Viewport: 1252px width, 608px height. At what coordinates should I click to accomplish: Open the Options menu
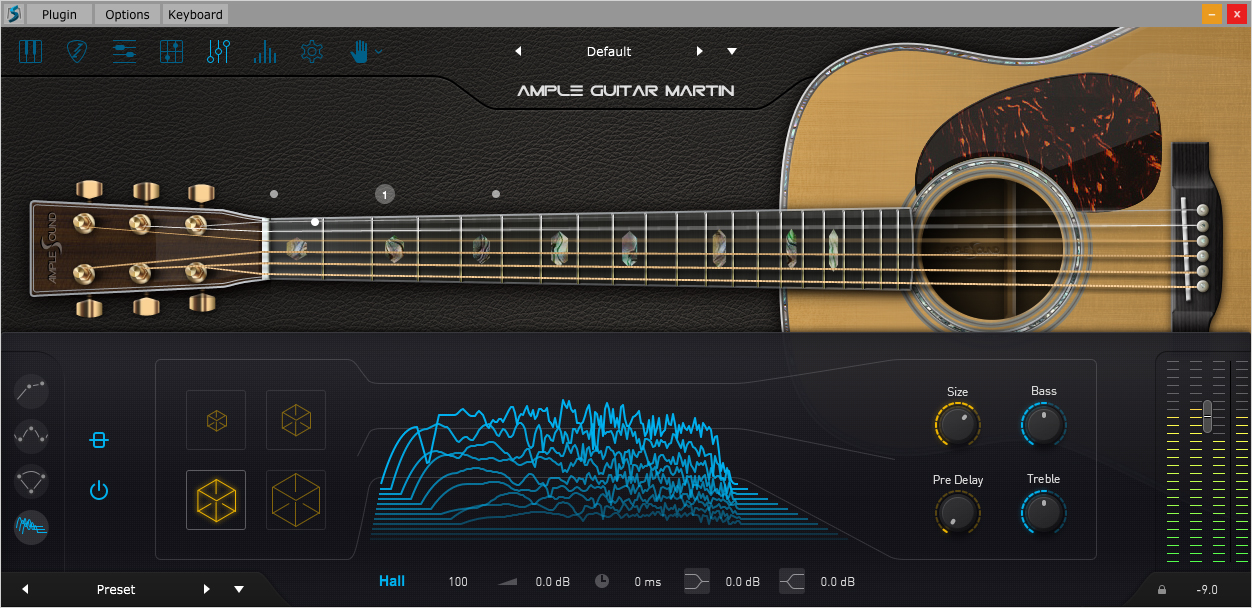(127, 14)
